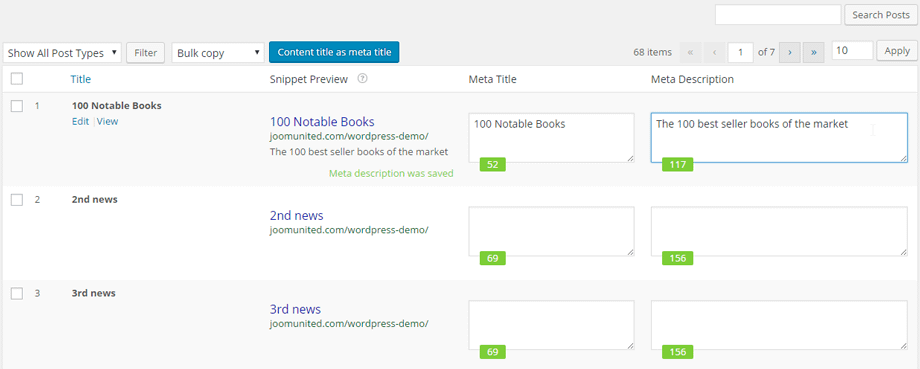The width and height of the screenshot is (920, 369).
Task: Click the 117 character count badge
Action: click(678, 165)
